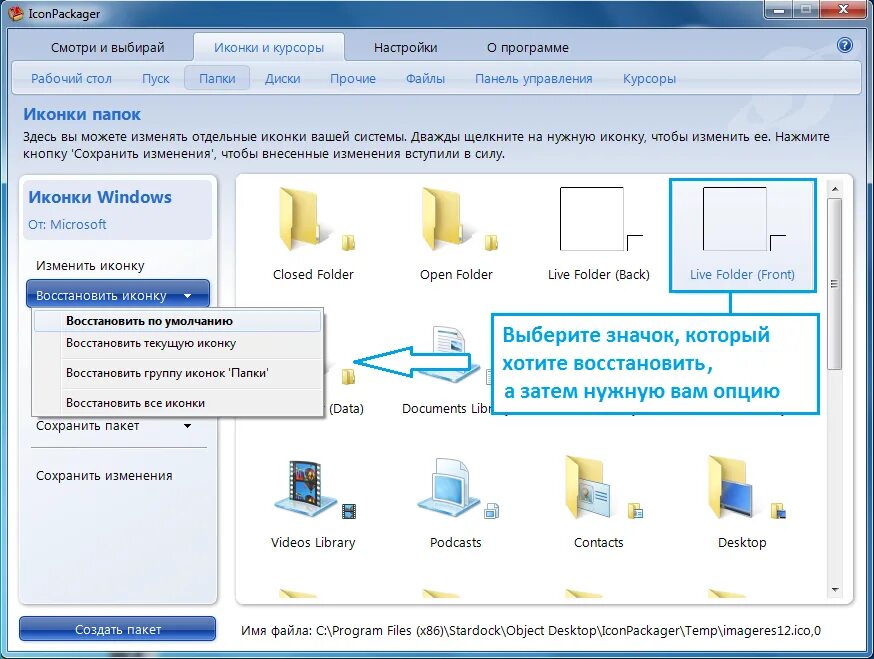
Task: Click the От: Microsoft author link
Action: tap(67, 225)
